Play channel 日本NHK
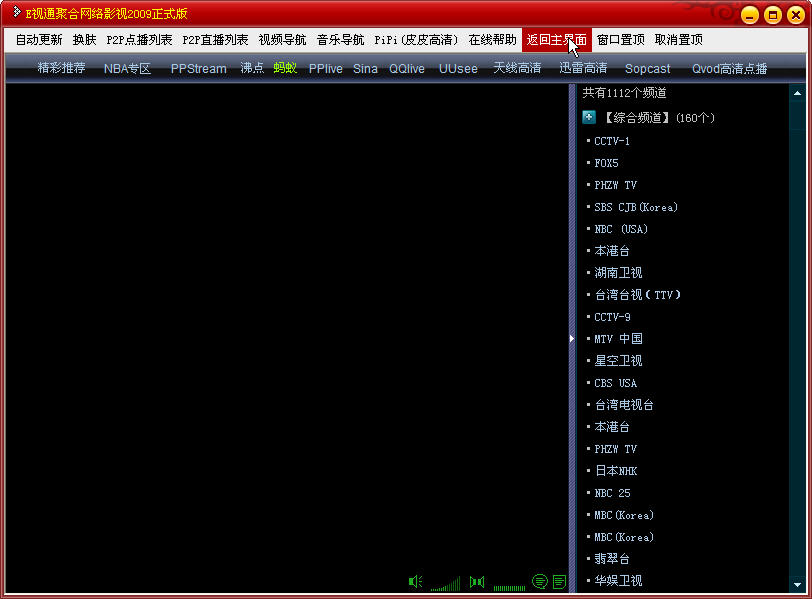Viewport: 812px width, 599px height. click(616, 471)
